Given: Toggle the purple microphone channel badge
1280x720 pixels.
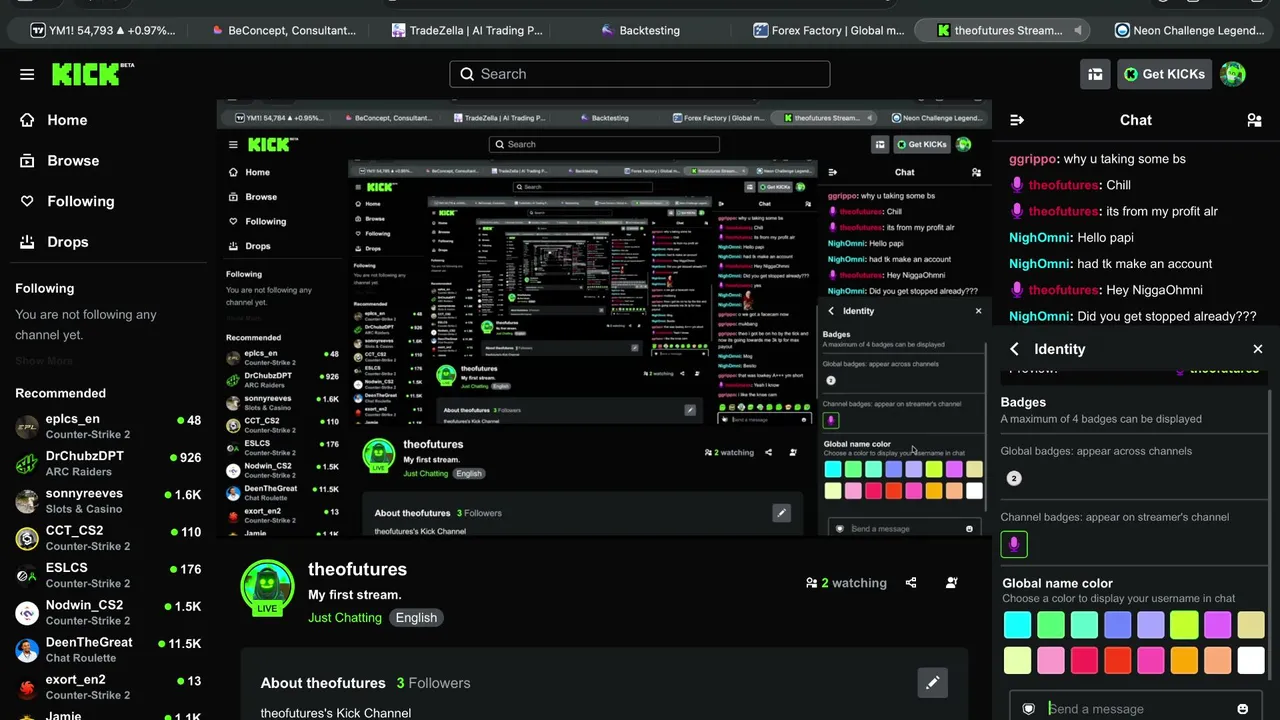Looking at the screenshot, I should coord(1014,544).
